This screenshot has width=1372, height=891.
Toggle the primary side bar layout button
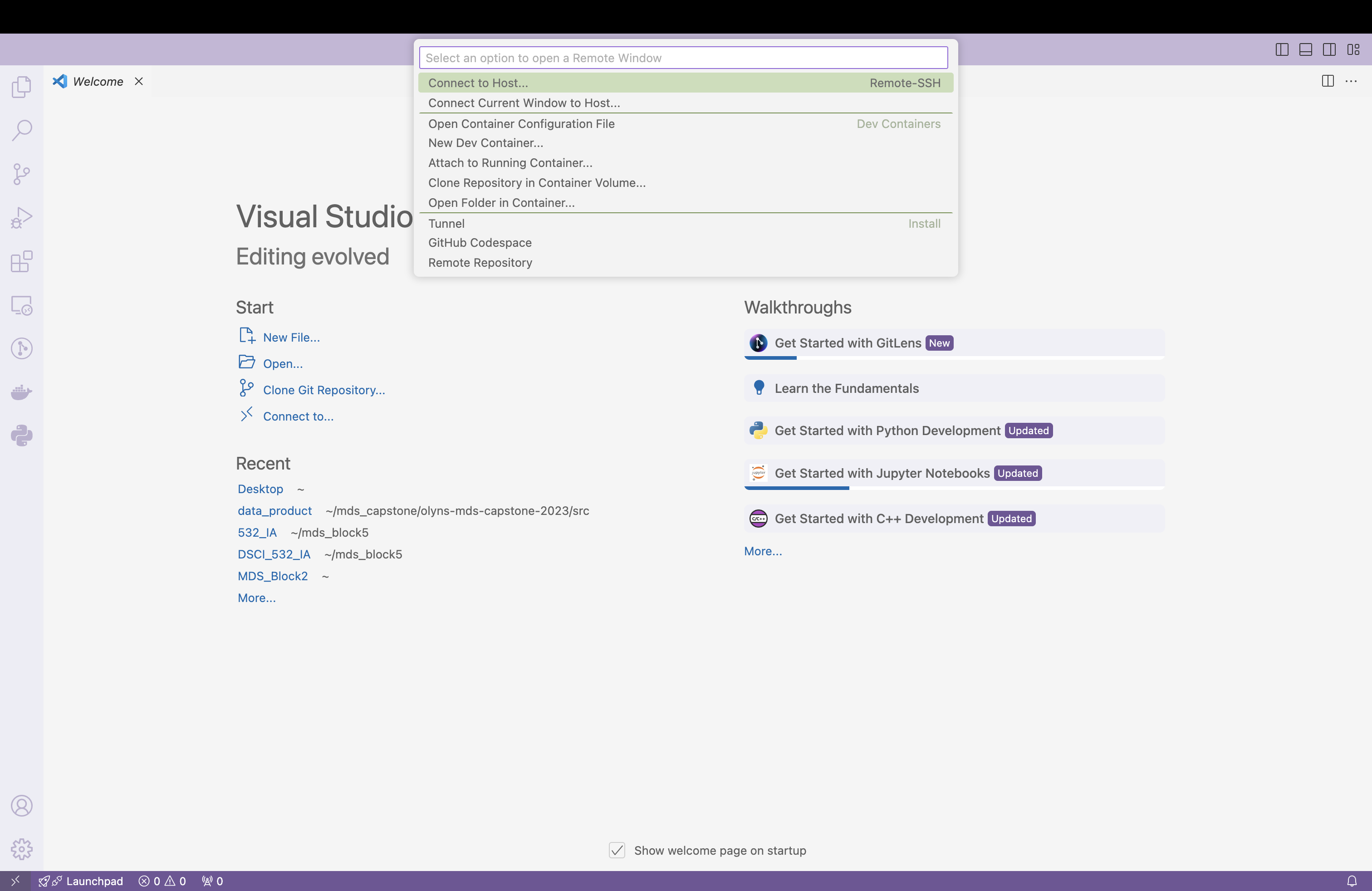click(1282, 49)
